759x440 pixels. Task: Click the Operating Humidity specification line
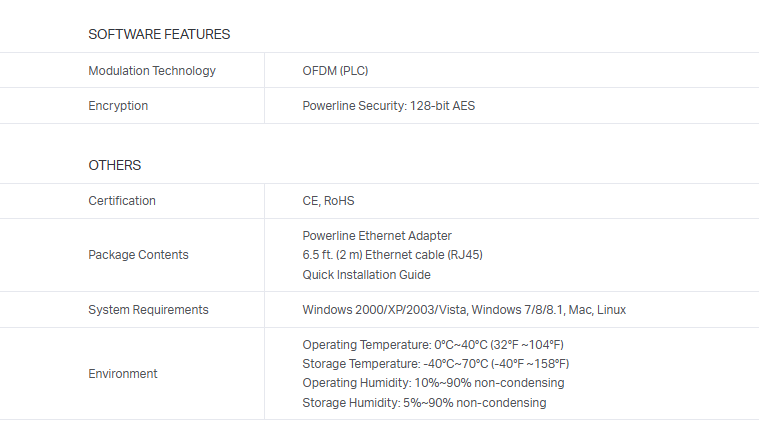point(433,383)
